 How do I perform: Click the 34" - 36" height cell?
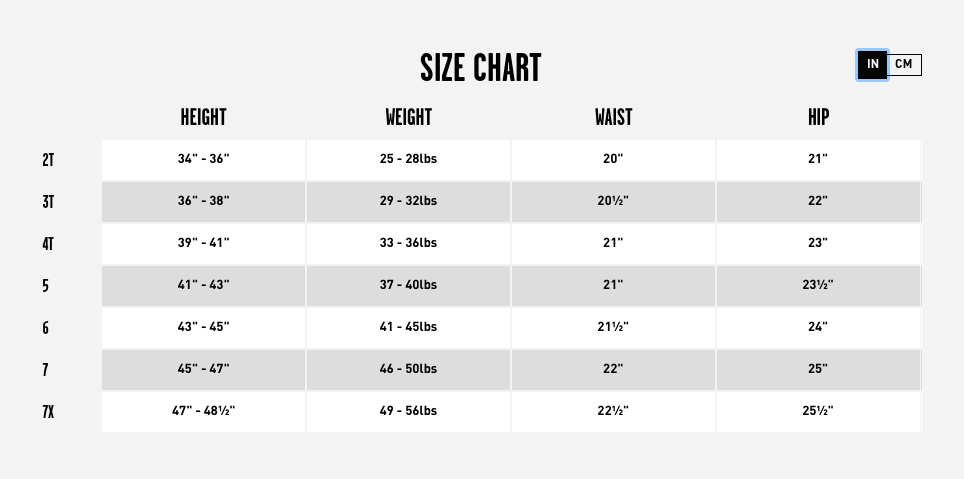click(203, 160)
